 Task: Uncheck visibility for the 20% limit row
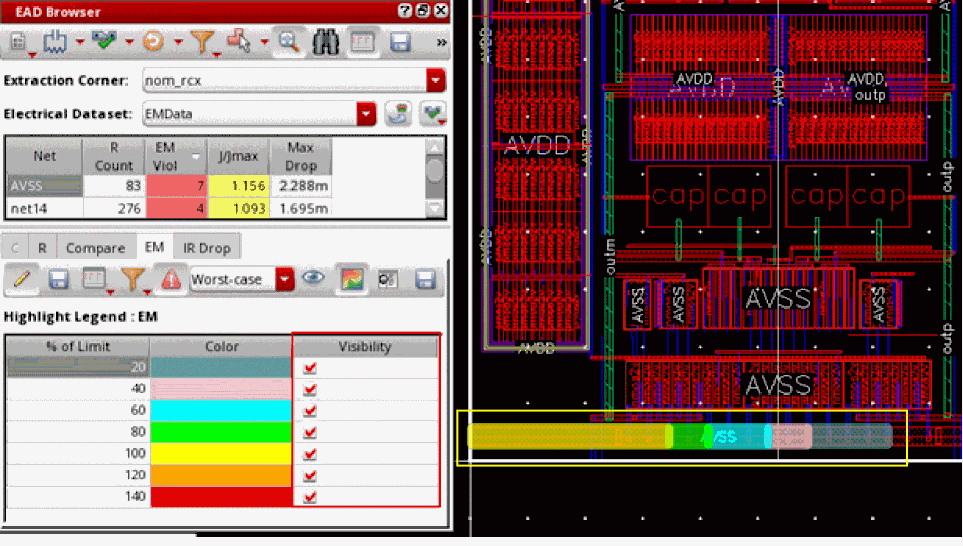tap(310, 367)
